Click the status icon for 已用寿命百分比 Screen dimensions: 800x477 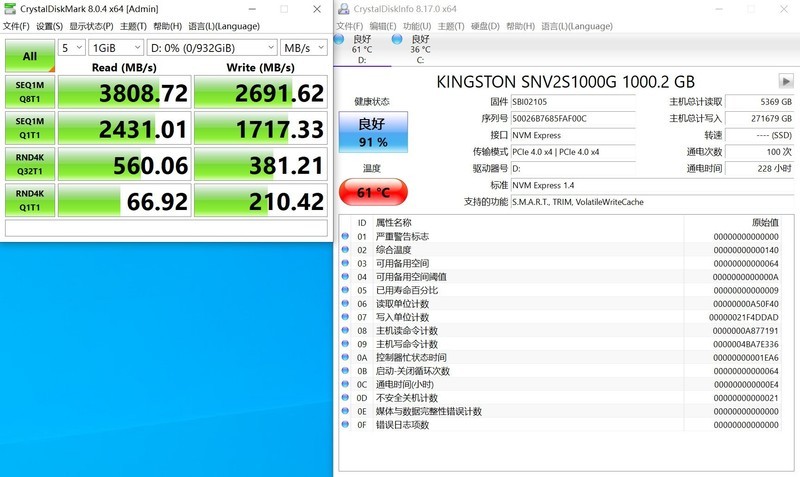pyautogui.click(x=345, y=290)
